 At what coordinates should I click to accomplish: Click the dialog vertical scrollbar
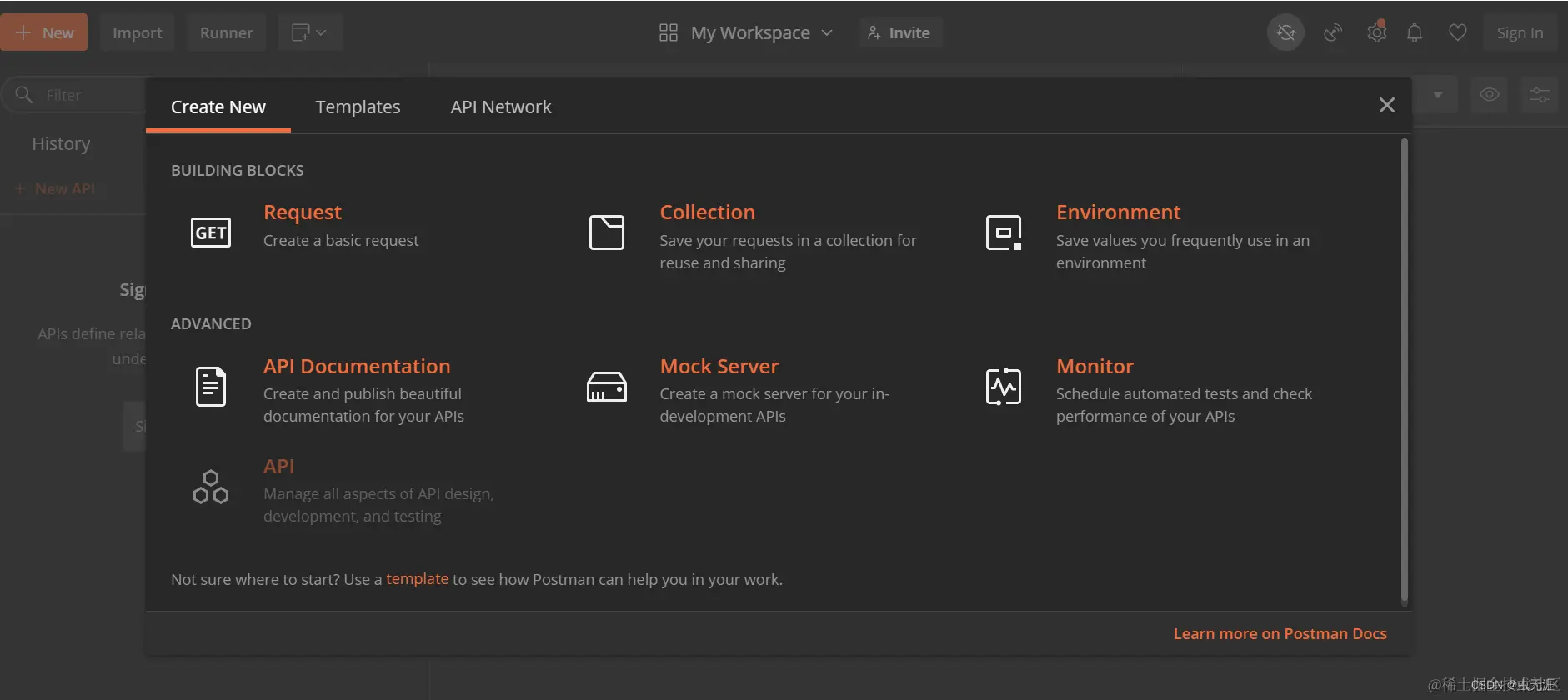pyautogui.click(x=1405, y=371)
